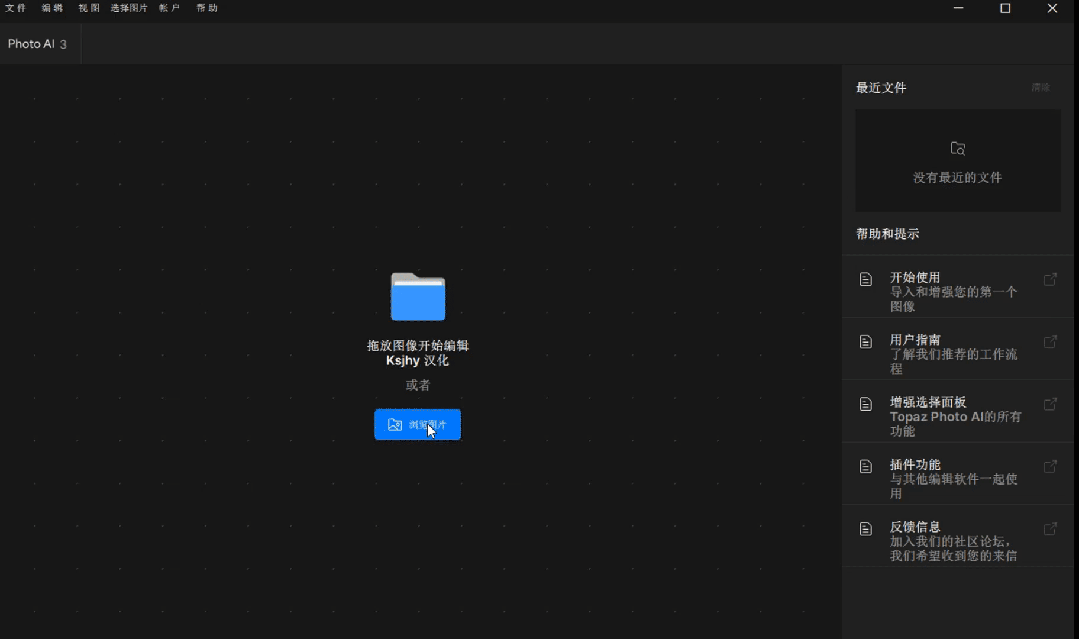The width and height of the screenshot is (1079, 639).
Task: Open the 插件功能 help article
Action: pos(958,474)
